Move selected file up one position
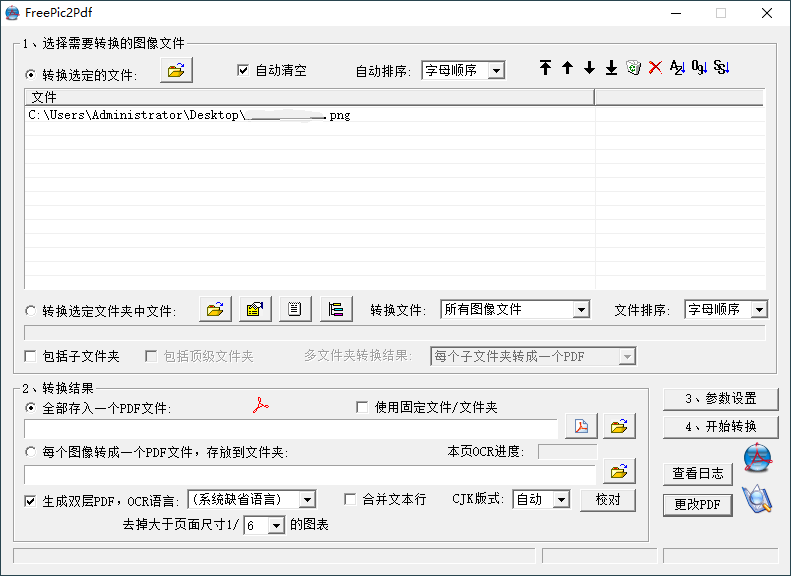Screen dimensions: 791x576 pyautogui.click(x=567, y=68)
